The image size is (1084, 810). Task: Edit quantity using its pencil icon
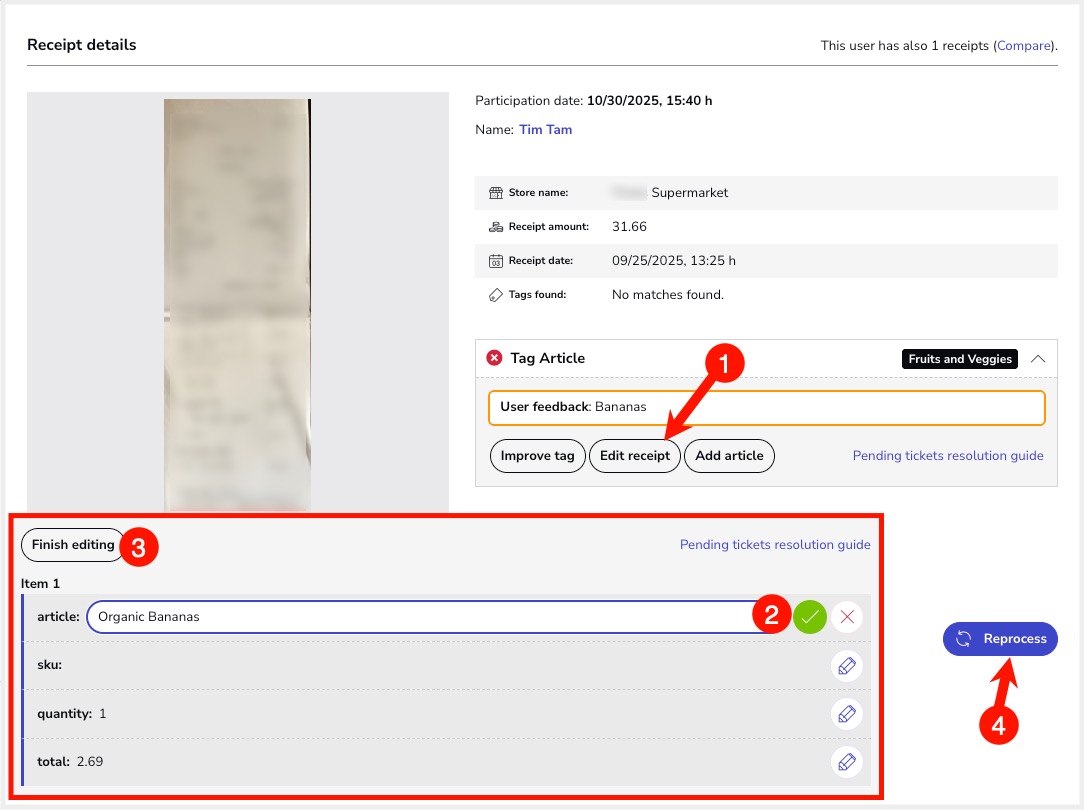coord(846,714)
